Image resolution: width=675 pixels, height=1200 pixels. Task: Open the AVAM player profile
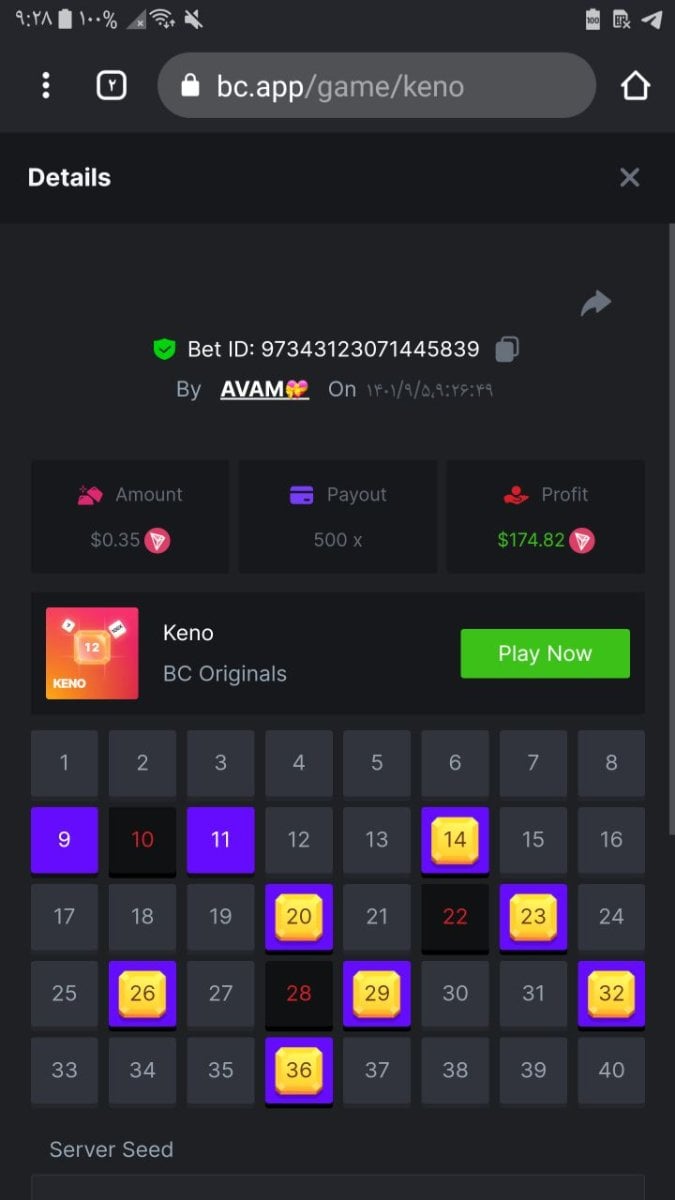(265, 389)
